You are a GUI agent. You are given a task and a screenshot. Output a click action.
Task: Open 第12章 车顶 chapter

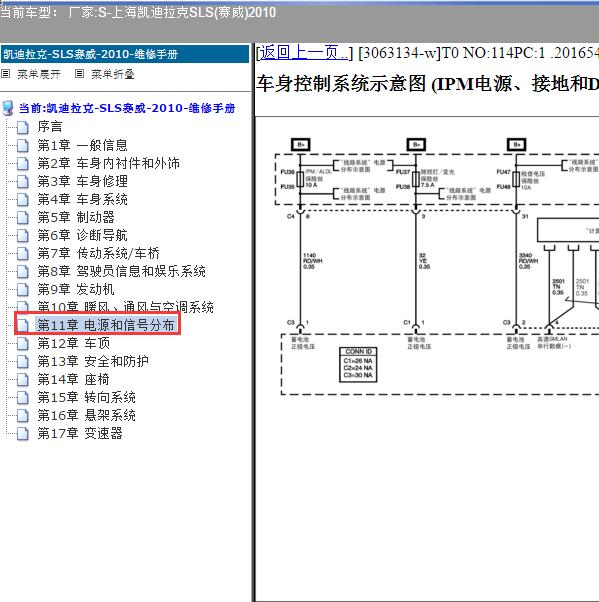(74, 344)
